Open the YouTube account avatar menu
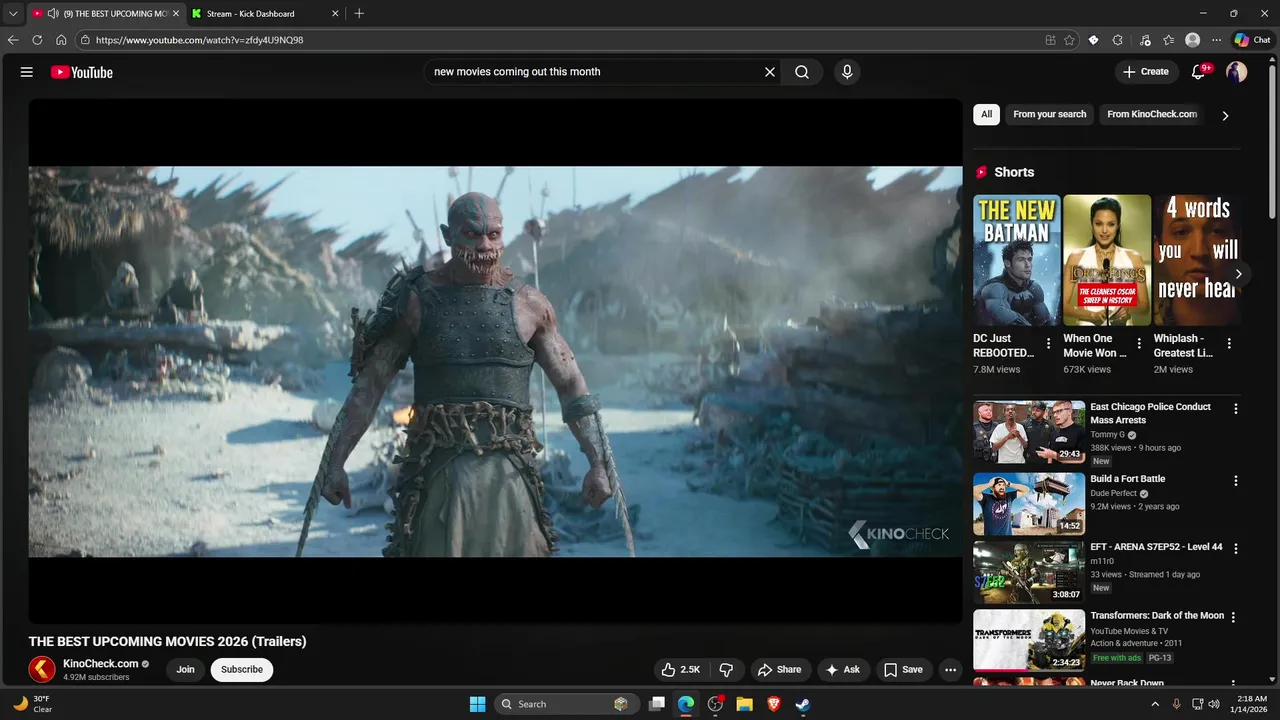 pyautogui.click(x=1237, y=72)
